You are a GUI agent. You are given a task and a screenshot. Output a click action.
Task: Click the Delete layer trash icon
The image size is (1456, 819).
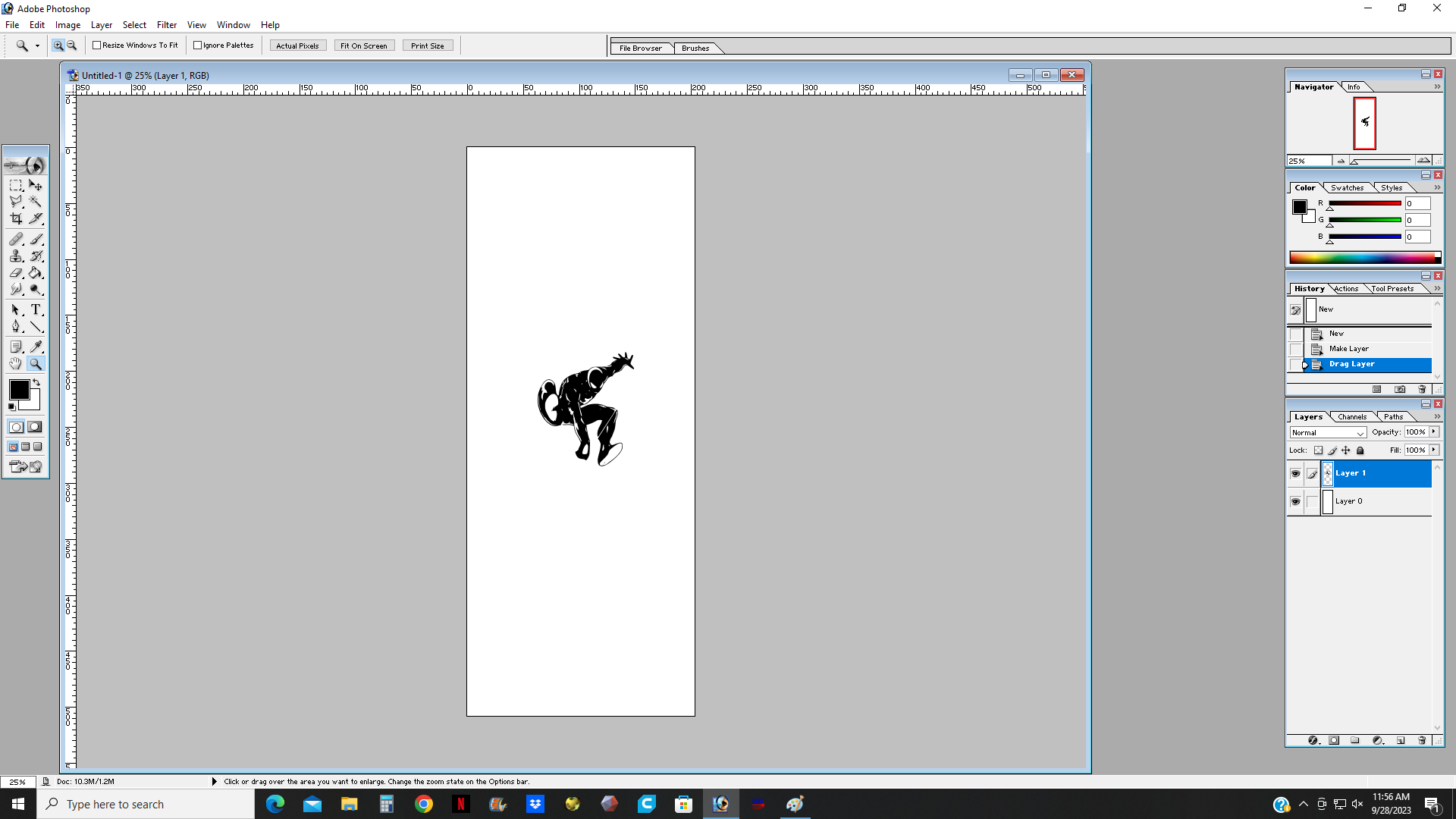(1422, 740)
